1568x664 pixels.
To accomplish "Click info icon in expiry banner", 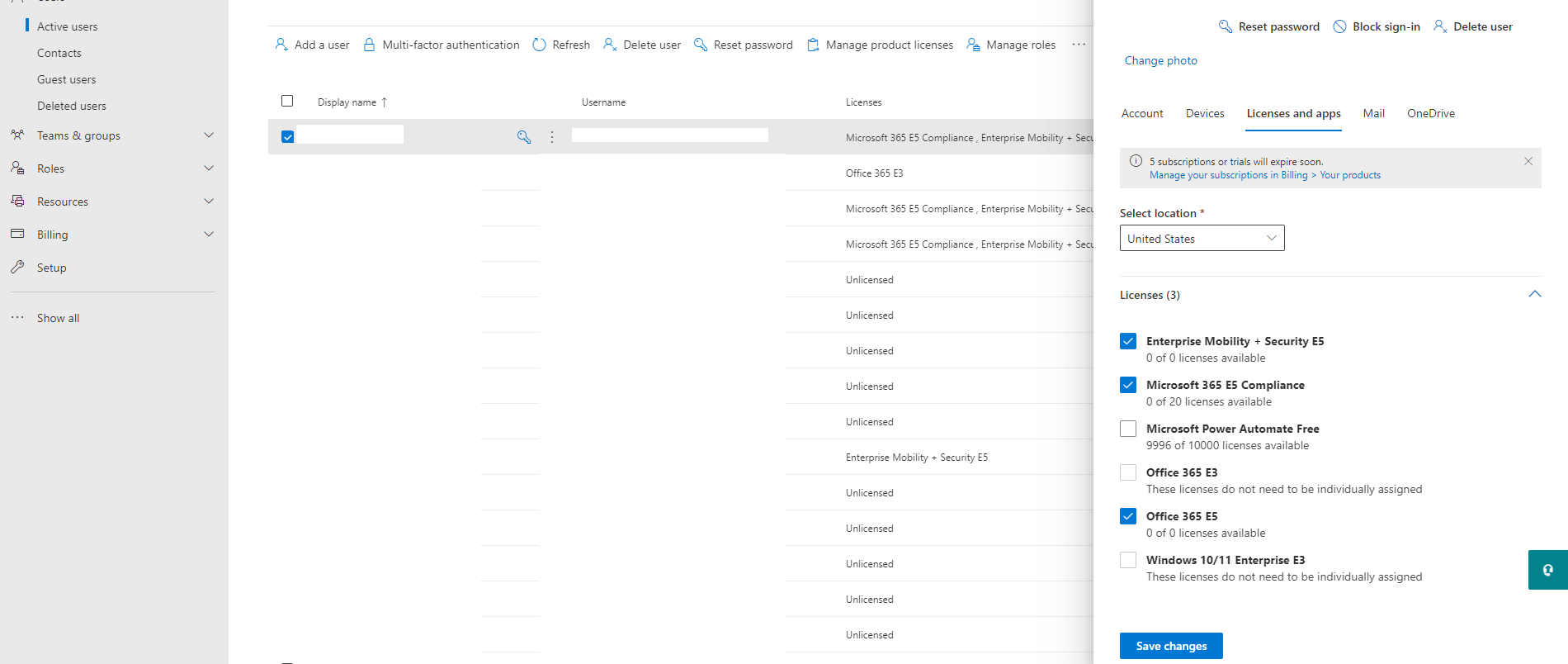I will coord(1136,161).
